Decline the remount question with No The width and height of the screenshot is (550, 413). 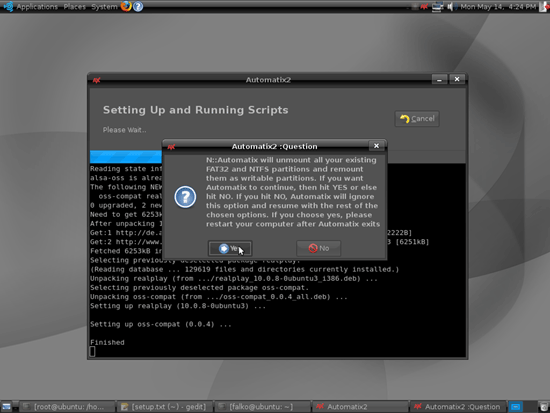point(318,248)
